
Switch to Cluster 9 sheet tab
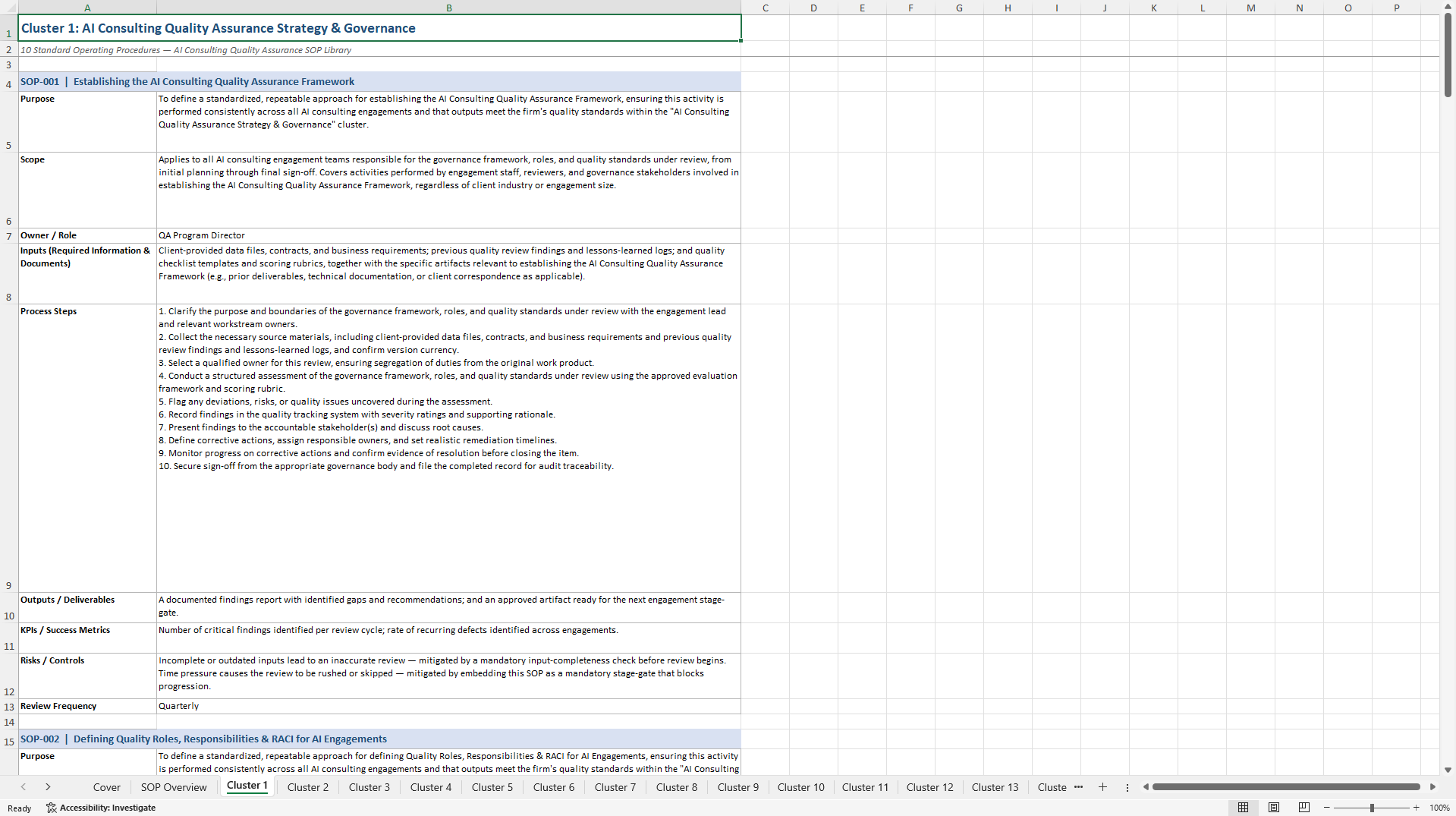point(738,787)
